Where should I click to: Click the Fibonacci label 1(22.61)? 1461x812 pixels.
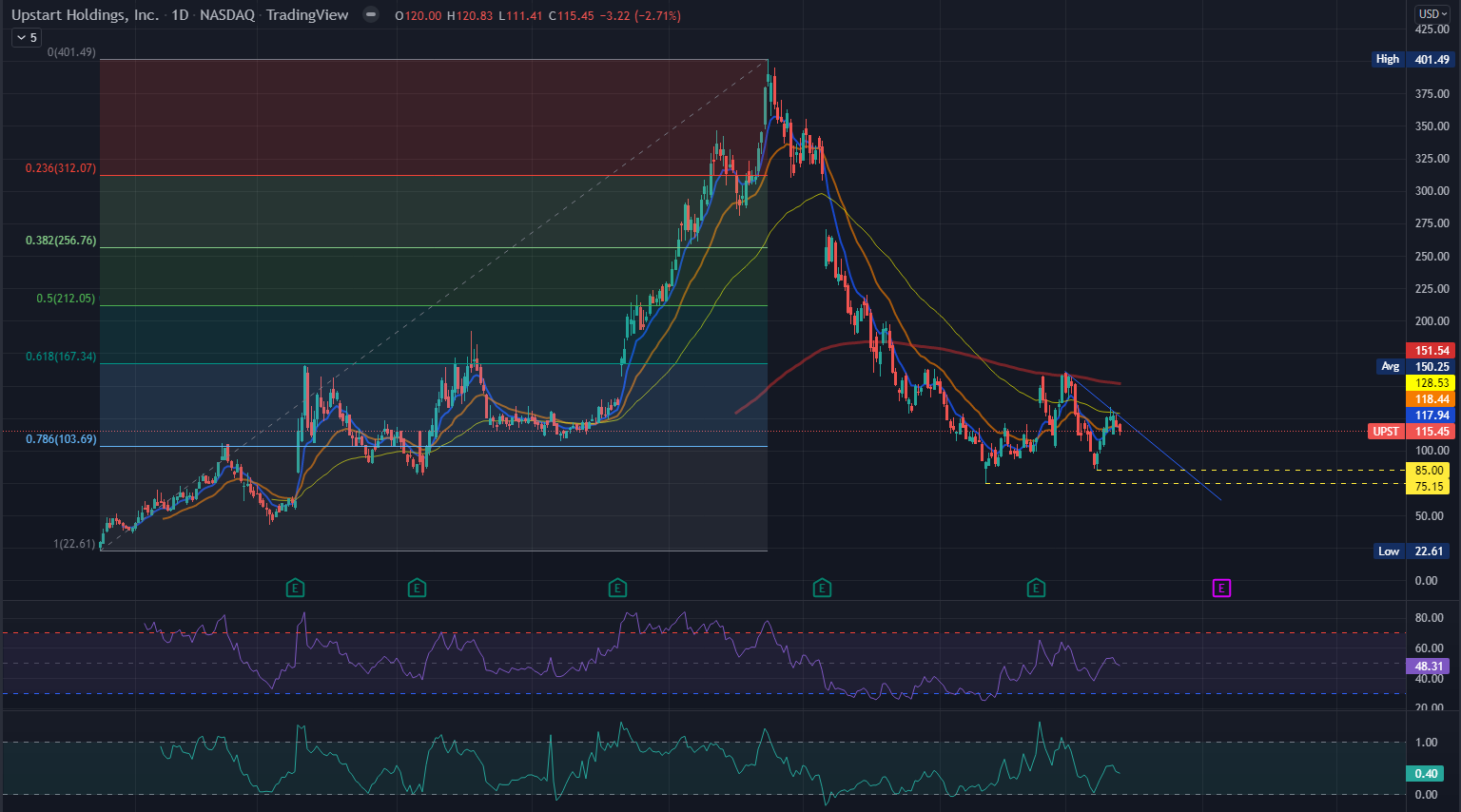click(74, 544)
